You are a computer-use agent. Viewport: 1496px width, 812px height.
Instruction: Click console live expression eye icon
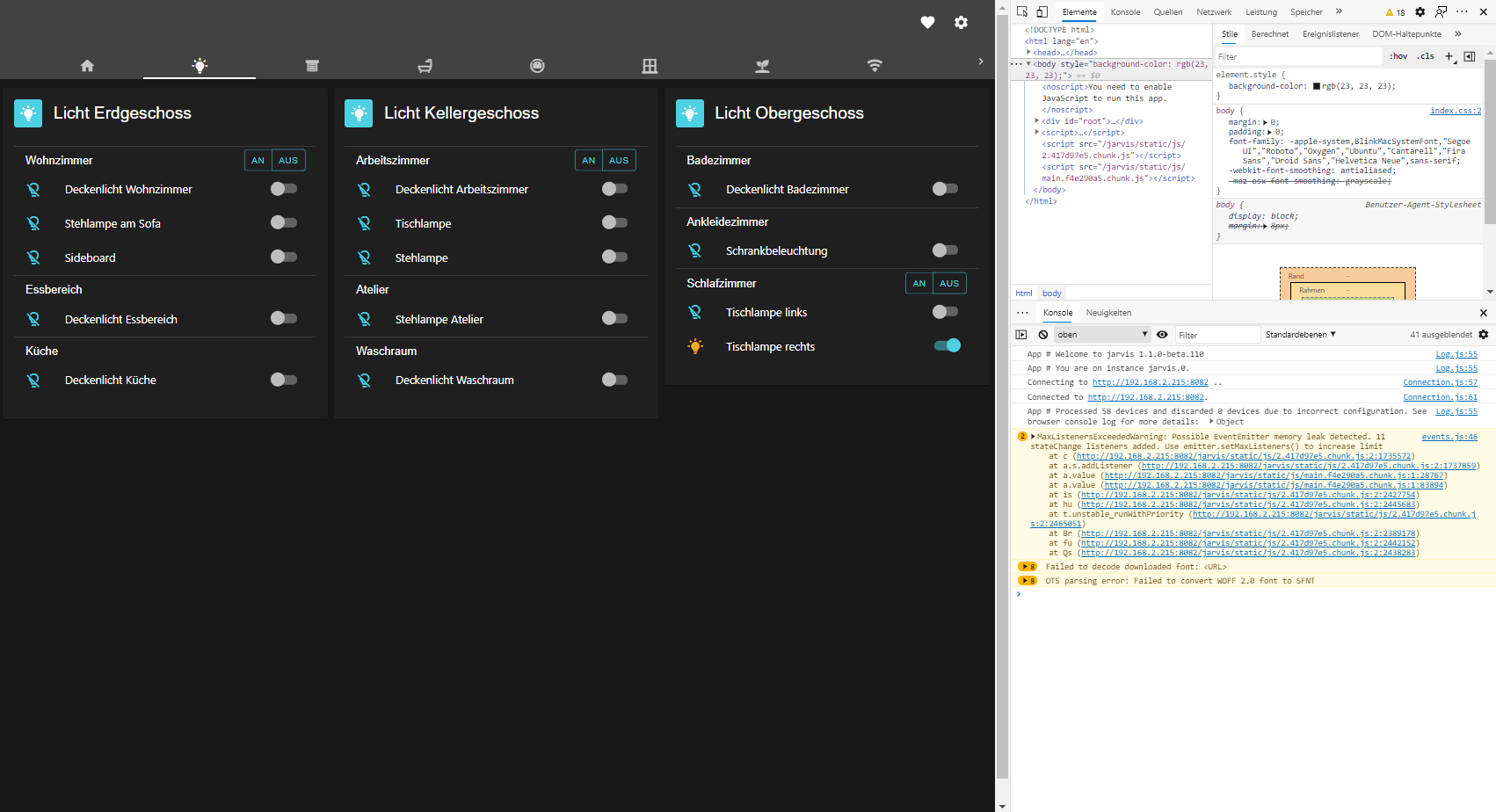tap(1162, 335)
